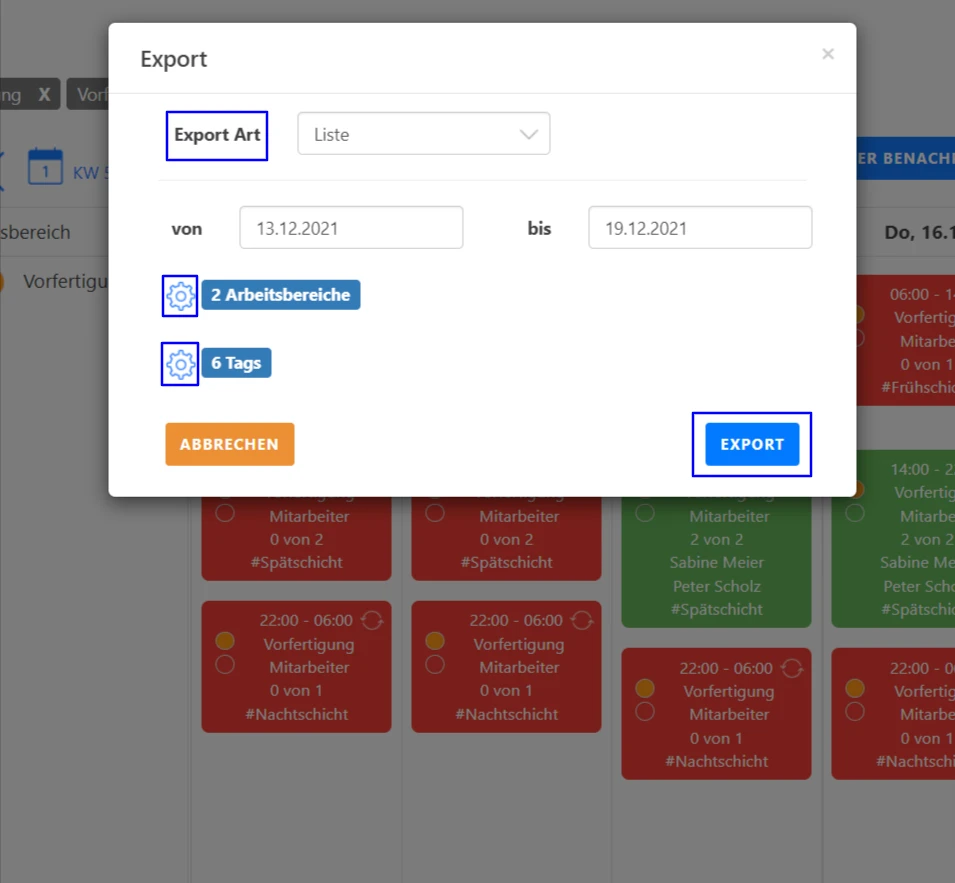This screenshot has width=955, height=883.
Task: Expand the 6 Tags selection badge
Action: [x=237, y=363]
